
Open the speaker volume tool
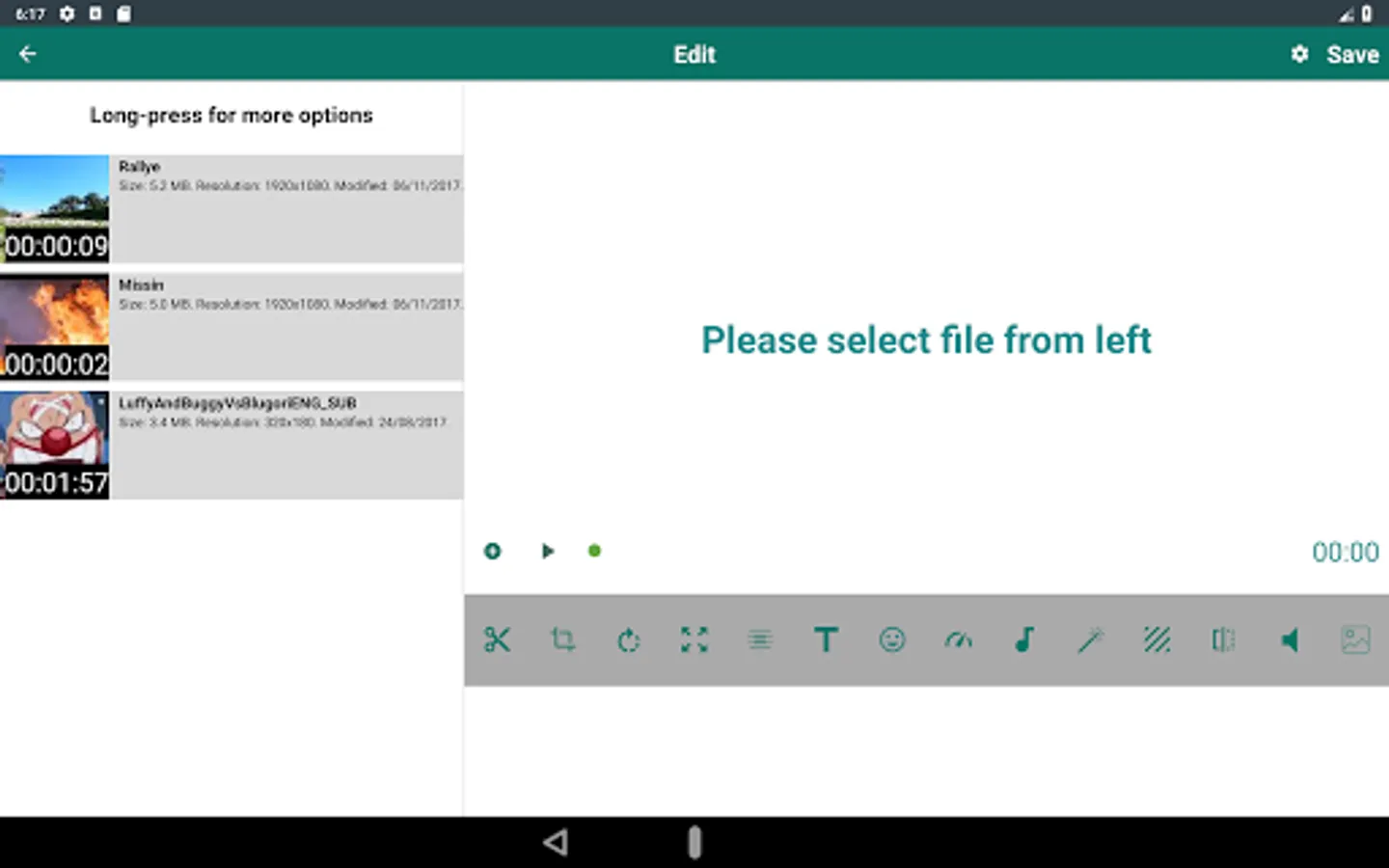click(x=1289, y=639)
